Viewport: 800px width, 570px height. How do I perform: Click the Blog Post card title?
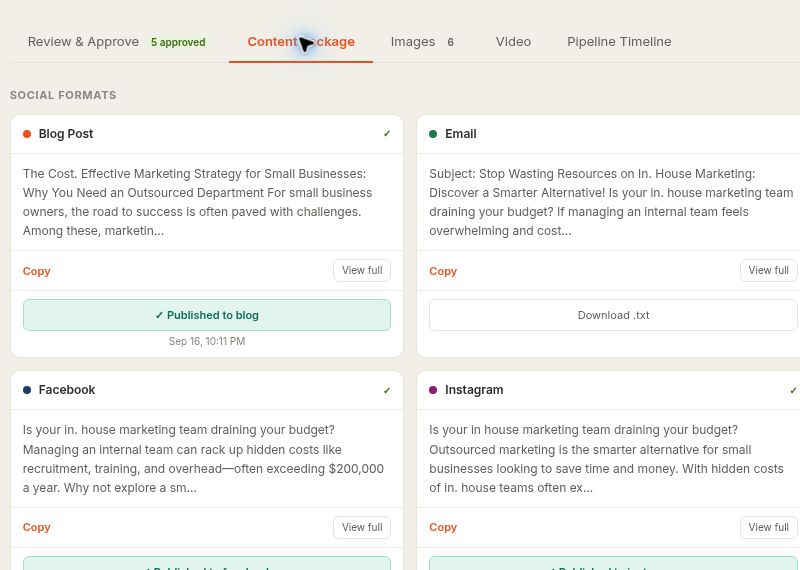tap(66, 134)
